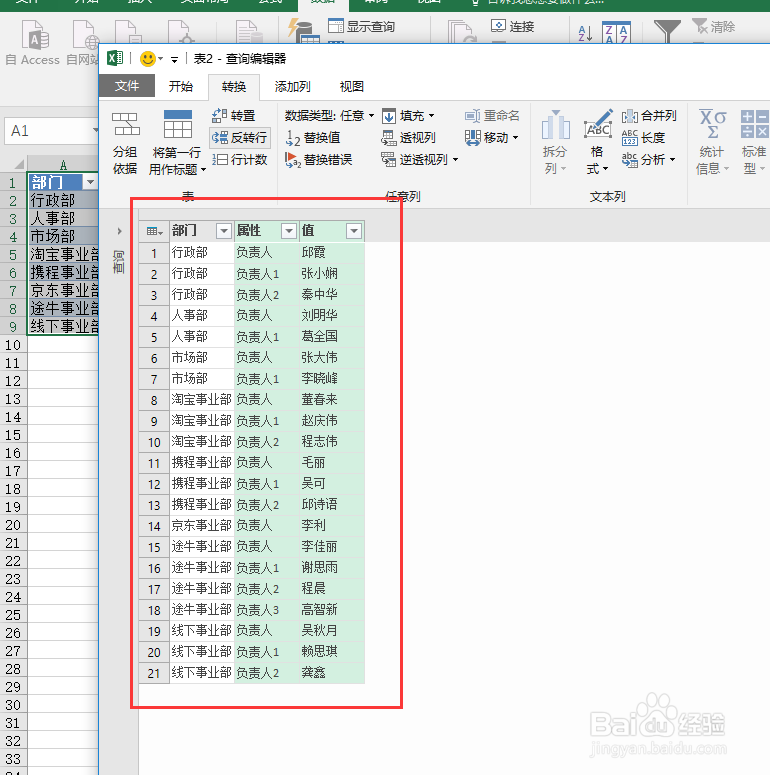
Task: Open the File (文件) tab
Action: [127, 86]
